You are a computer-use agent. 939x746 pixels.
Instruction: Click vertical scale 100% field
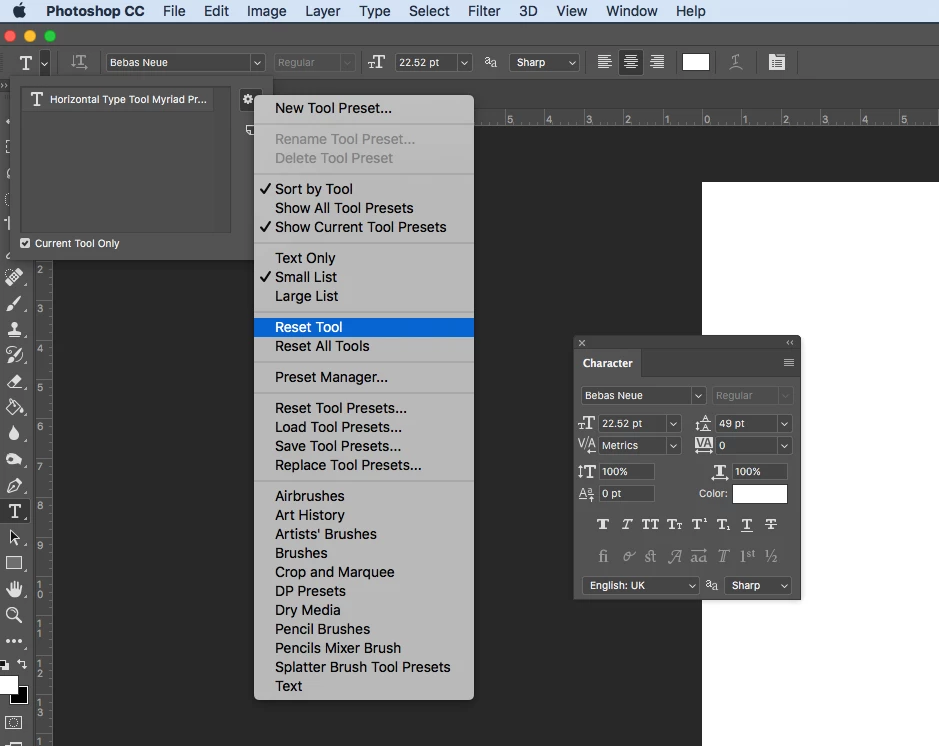pyautogui.click(x=626, y=472)
